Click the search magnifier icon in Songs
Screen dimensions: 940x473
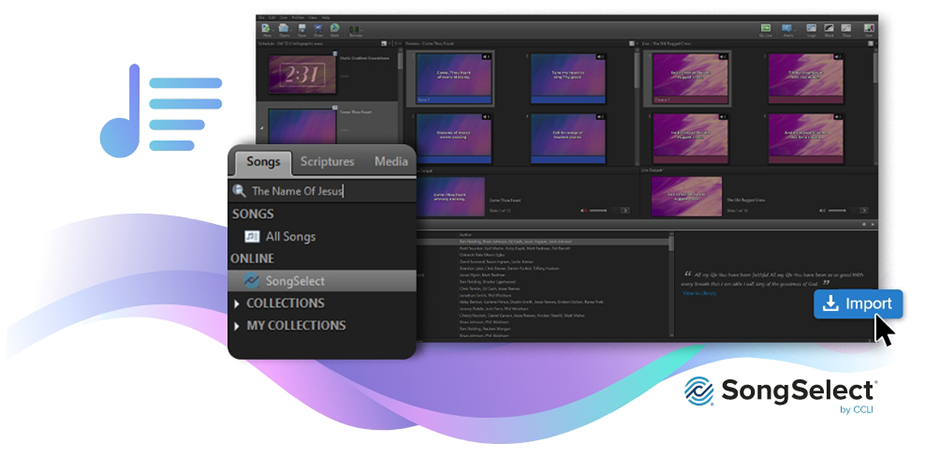click(239, 191)
